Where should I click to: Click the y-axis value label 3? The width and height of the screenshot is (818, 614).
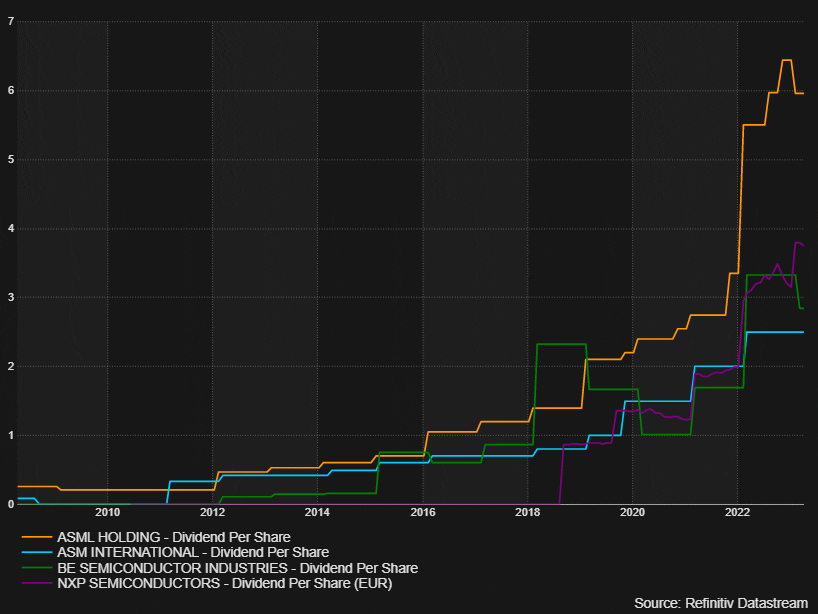pos(11,297)
